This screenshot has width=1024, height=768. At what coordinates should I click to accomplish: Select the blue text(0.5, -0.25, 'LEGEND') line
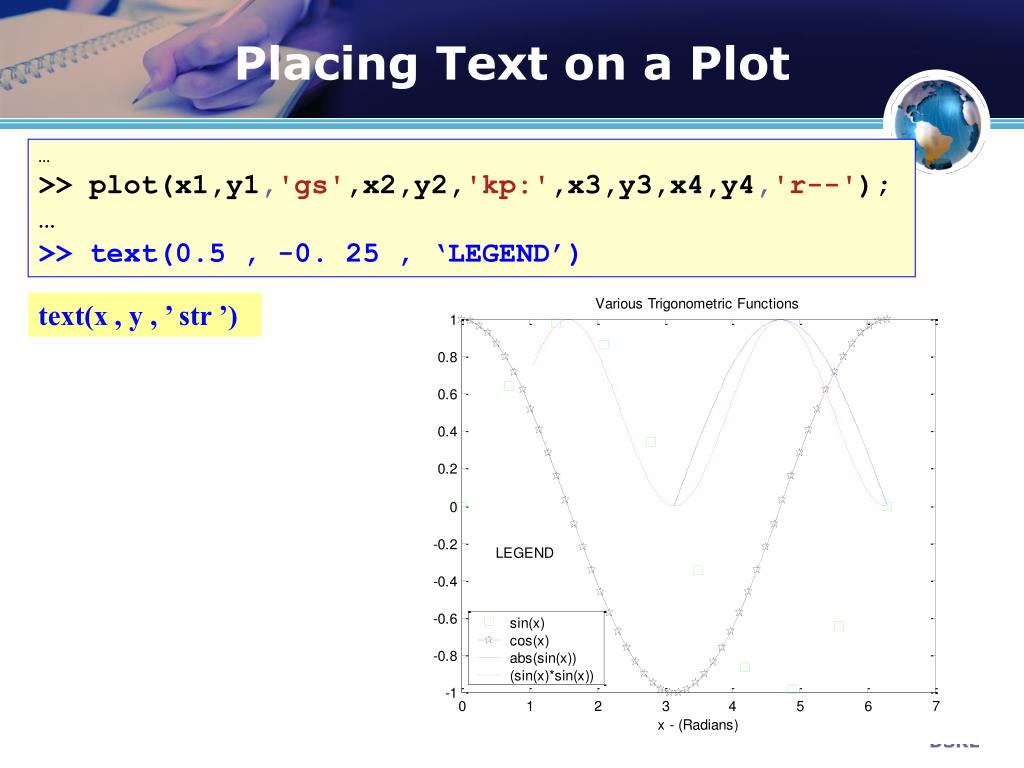(309, 253)
